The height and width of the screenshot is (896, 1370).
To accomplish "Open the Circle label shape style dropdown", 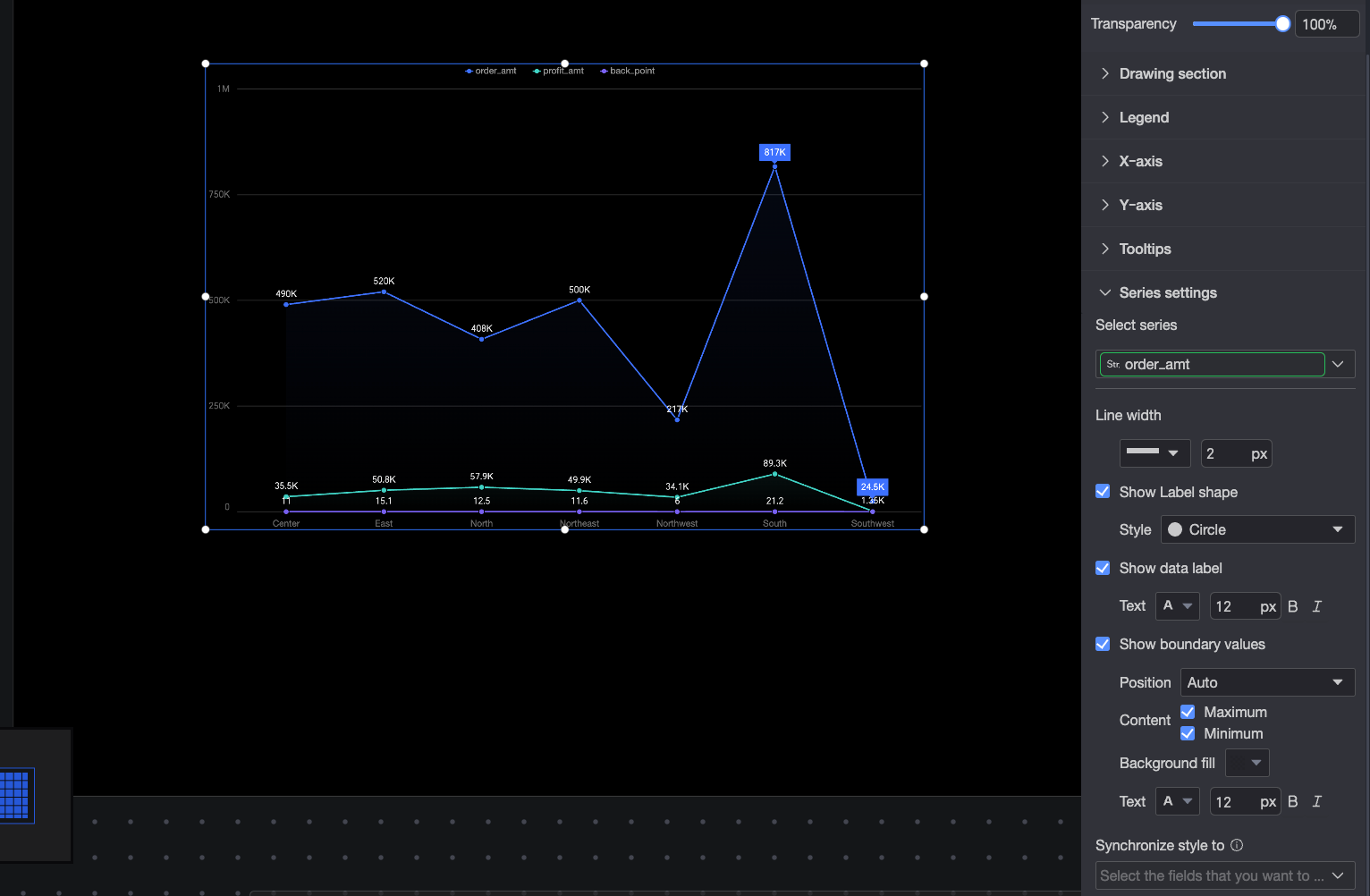I will (x=1257, y=529).
